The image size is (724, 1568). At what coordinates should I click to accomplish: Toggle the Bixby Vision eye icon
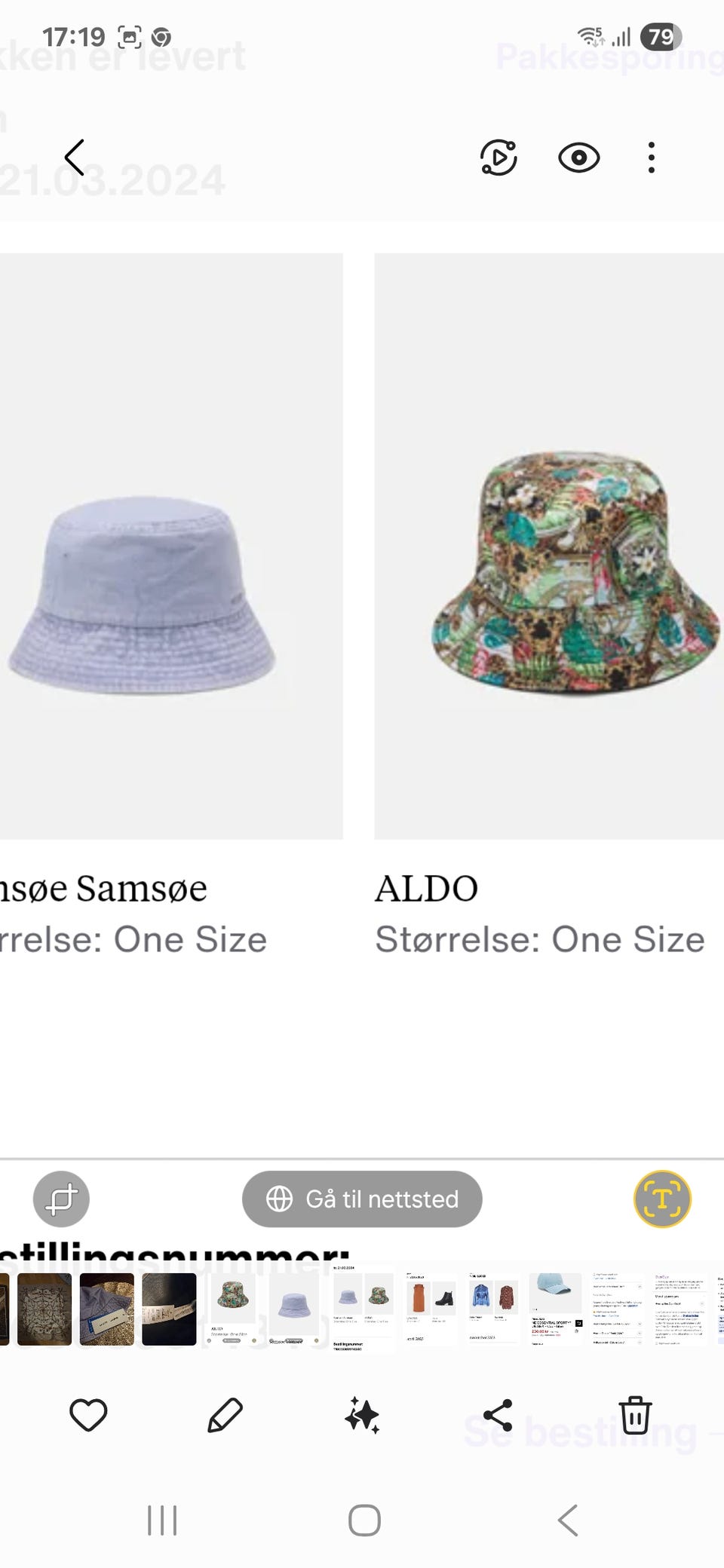(x=578, y=158)
